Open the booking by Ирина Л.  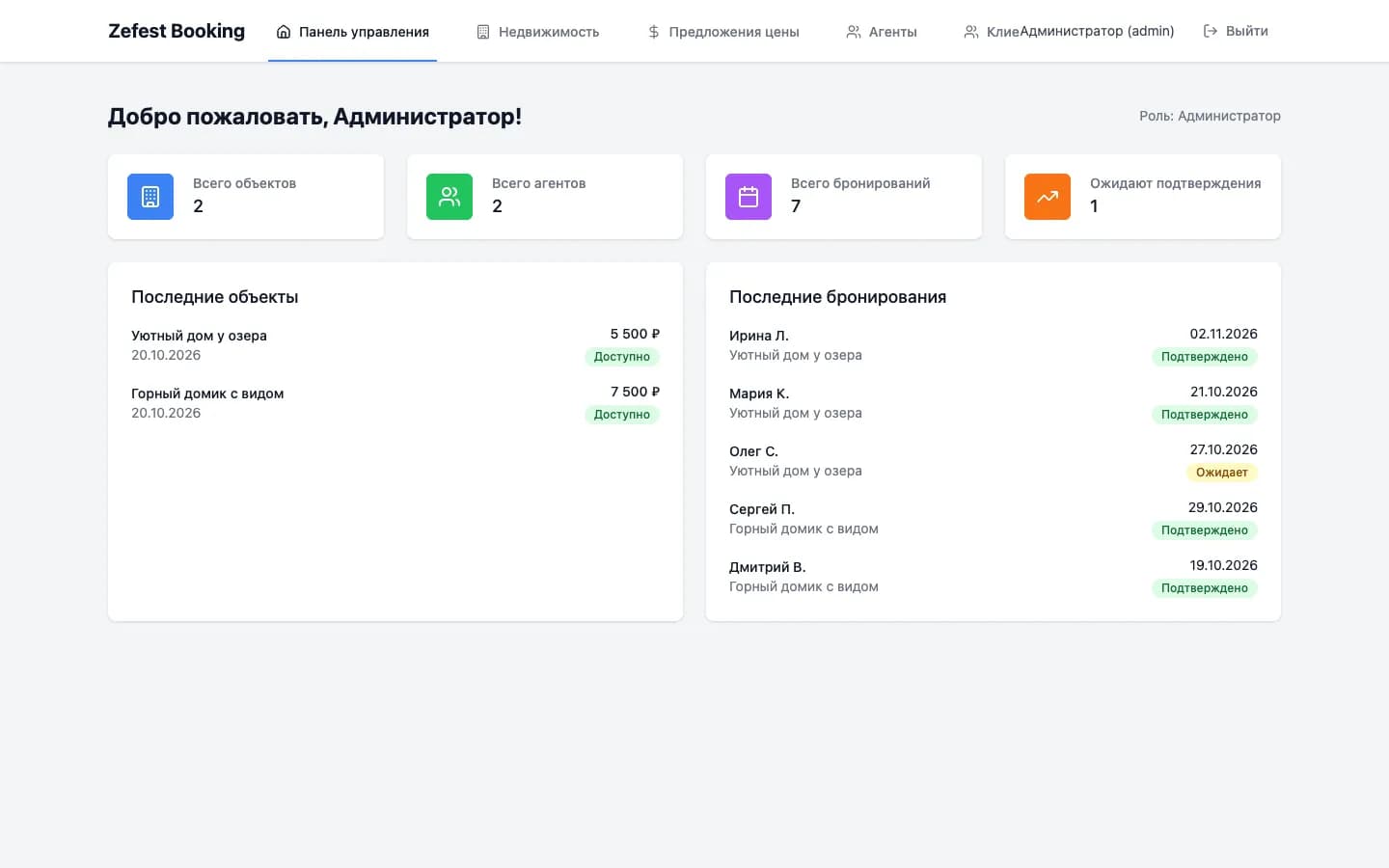pos(994,345)
